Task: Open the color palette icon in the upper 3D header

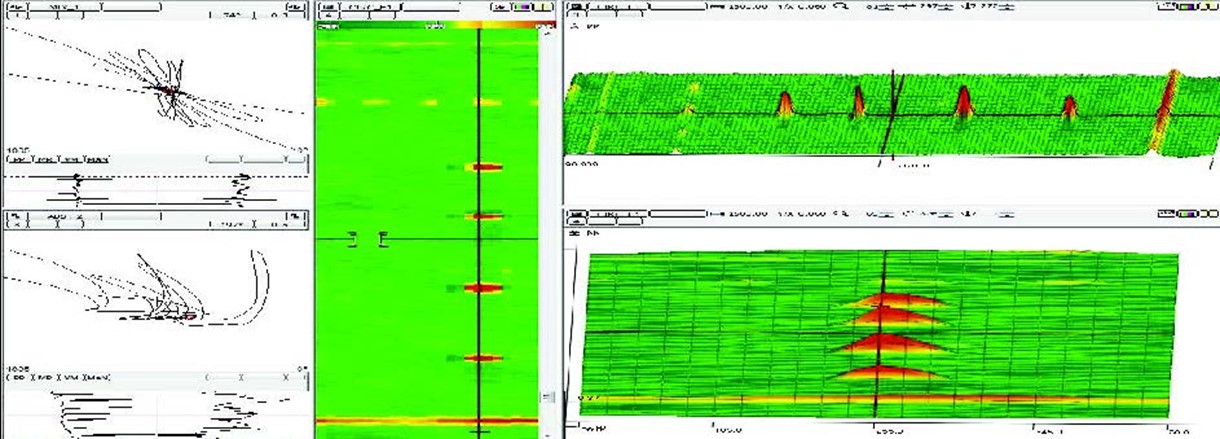Action: click(1188, 7)
